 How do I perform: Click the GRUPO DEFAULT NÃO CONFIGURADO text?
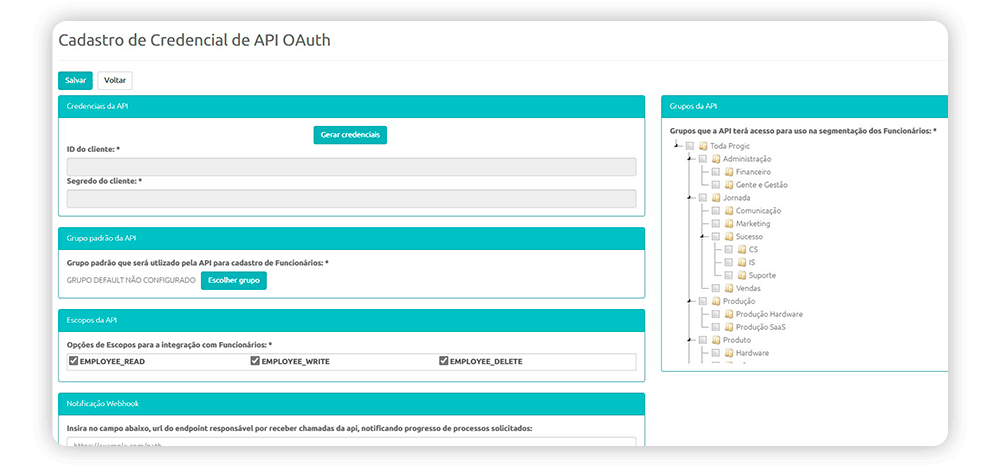pyautogui.click(x=131, y=281)
